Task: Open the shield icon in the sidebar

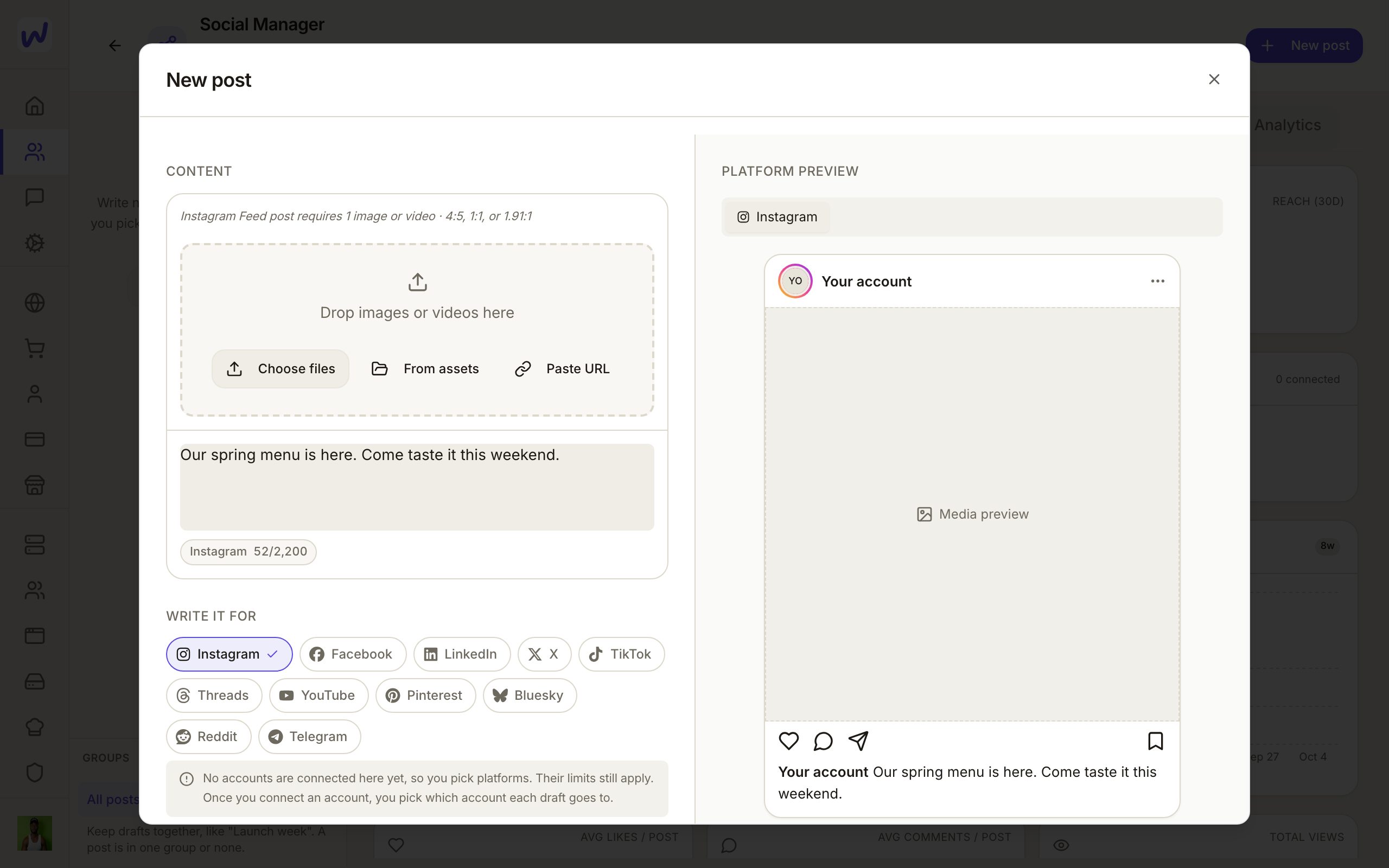Action: pos(34,772)
